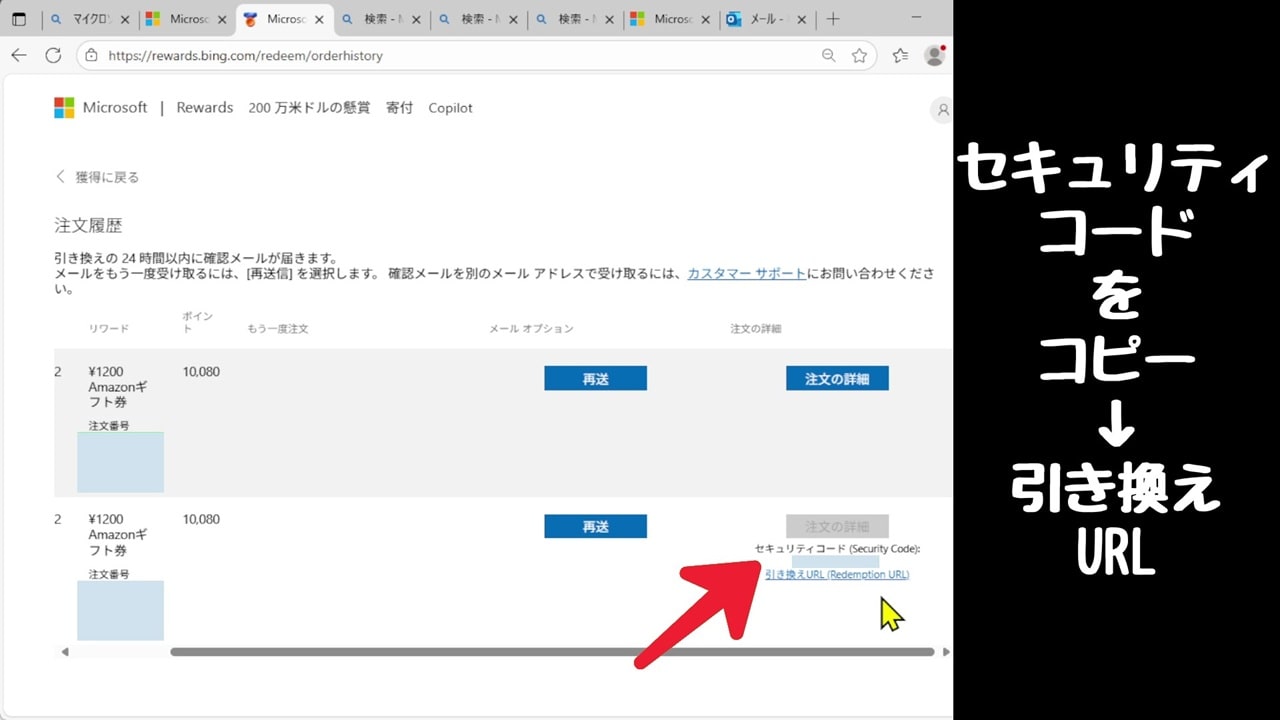
Task: Go back with the browser back arrow
Action: coord(18,55)
